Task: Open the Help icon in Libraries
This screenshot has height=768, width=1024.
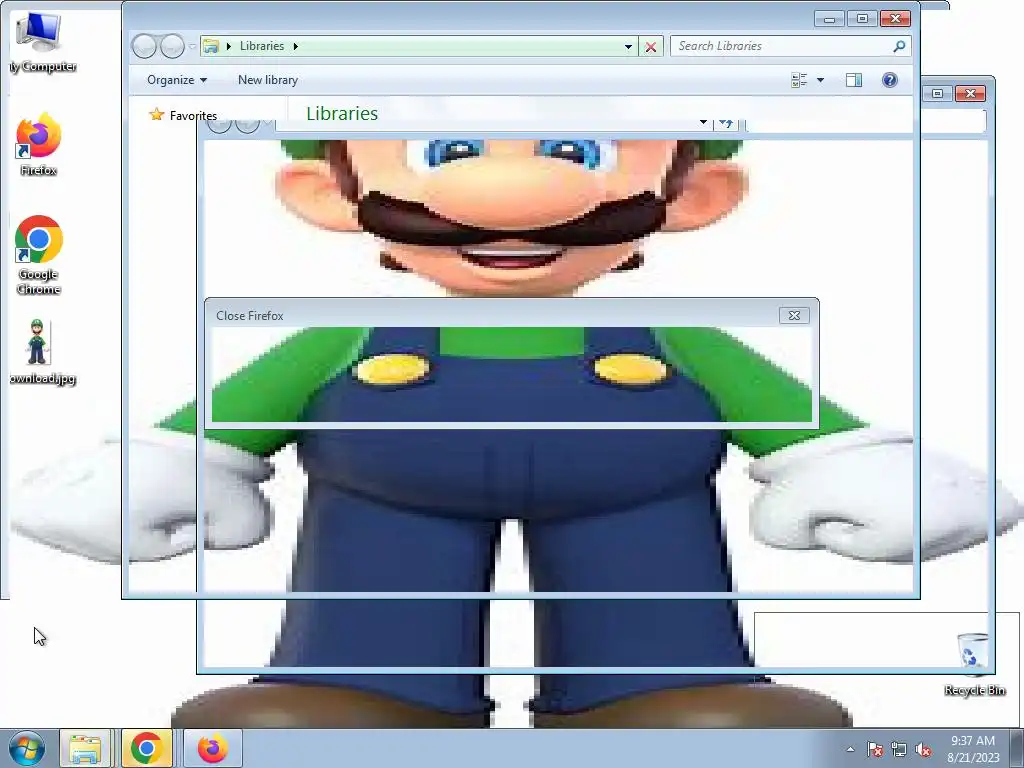Action: click(889, 80)
